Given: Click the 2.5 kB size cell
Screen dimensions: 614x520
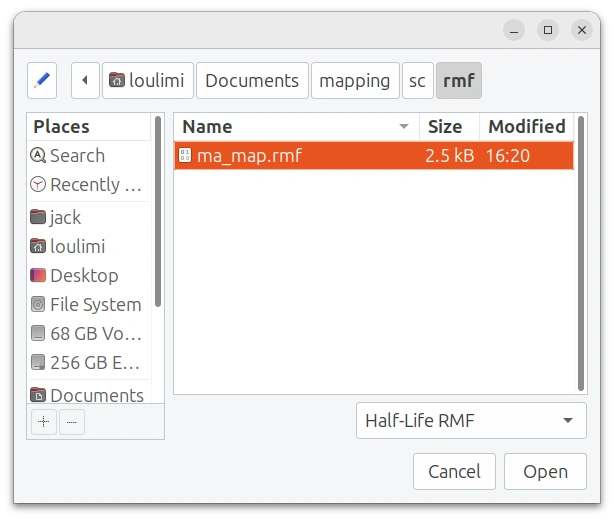Looking at the screenshot, I should point(450,155).
